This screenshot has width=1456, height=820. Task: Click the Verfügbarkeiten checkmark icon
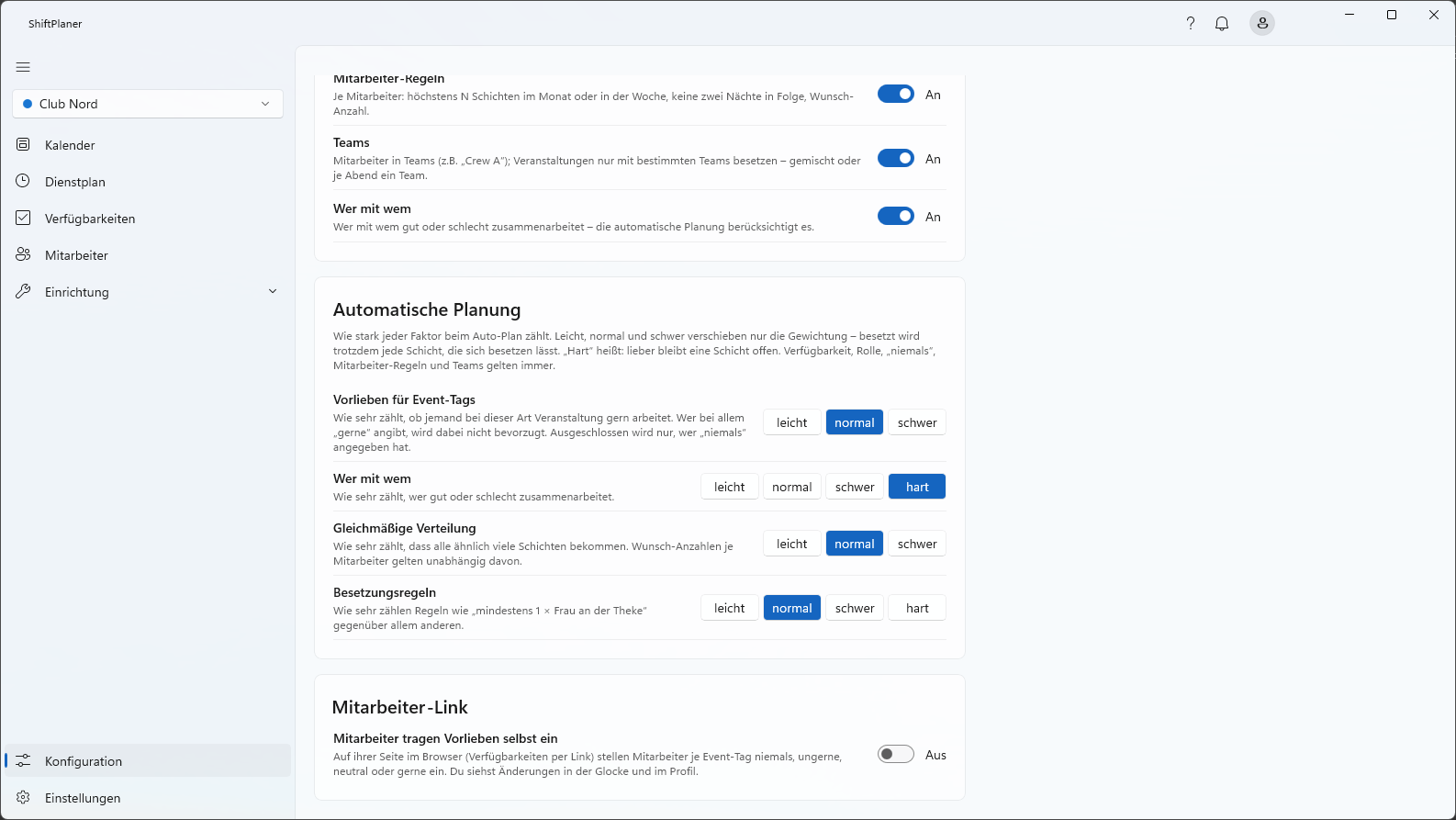click(24, 218)
